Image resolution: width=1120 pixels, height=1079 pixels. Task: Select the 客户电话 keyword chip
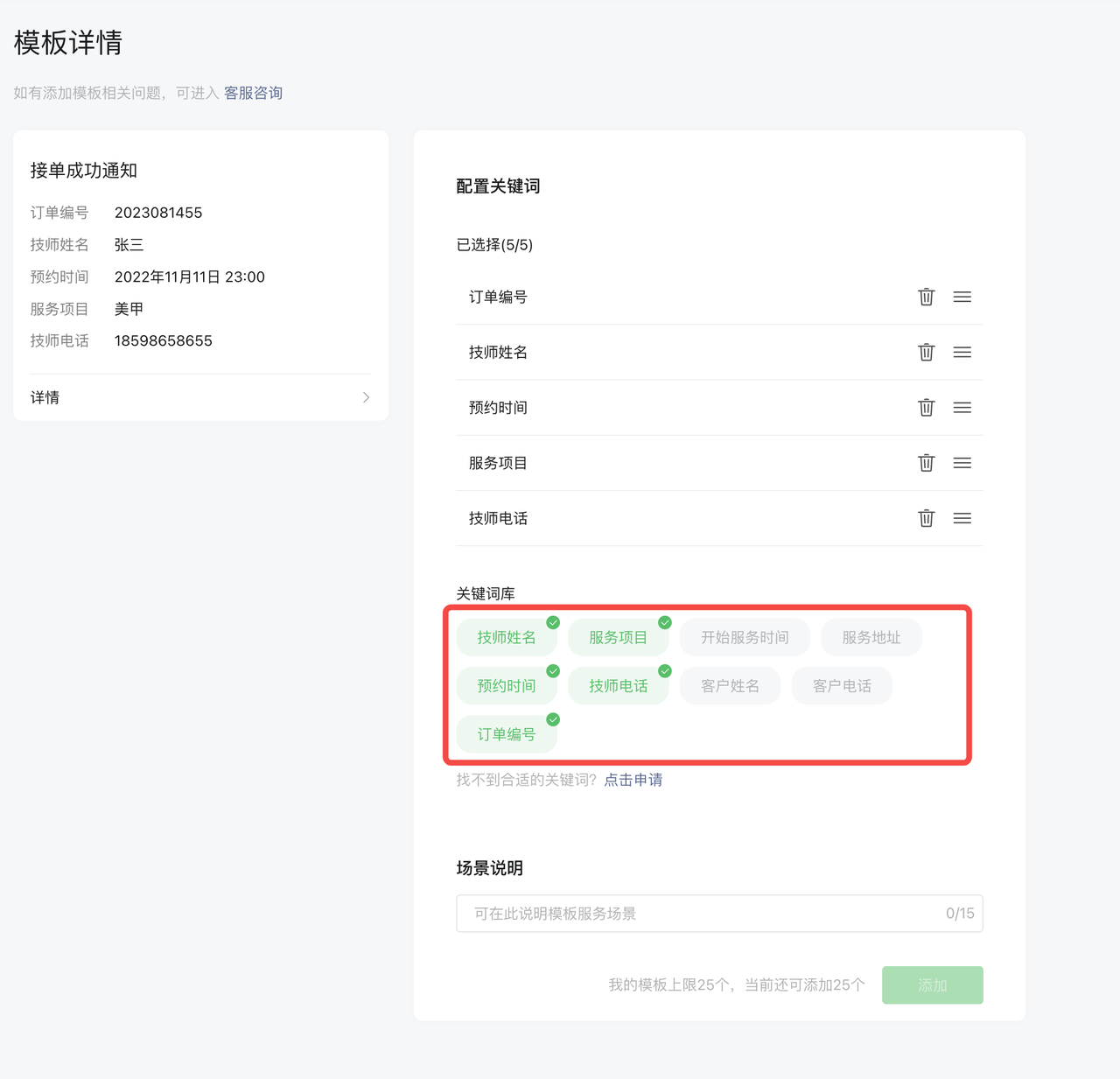click(841, 685)
